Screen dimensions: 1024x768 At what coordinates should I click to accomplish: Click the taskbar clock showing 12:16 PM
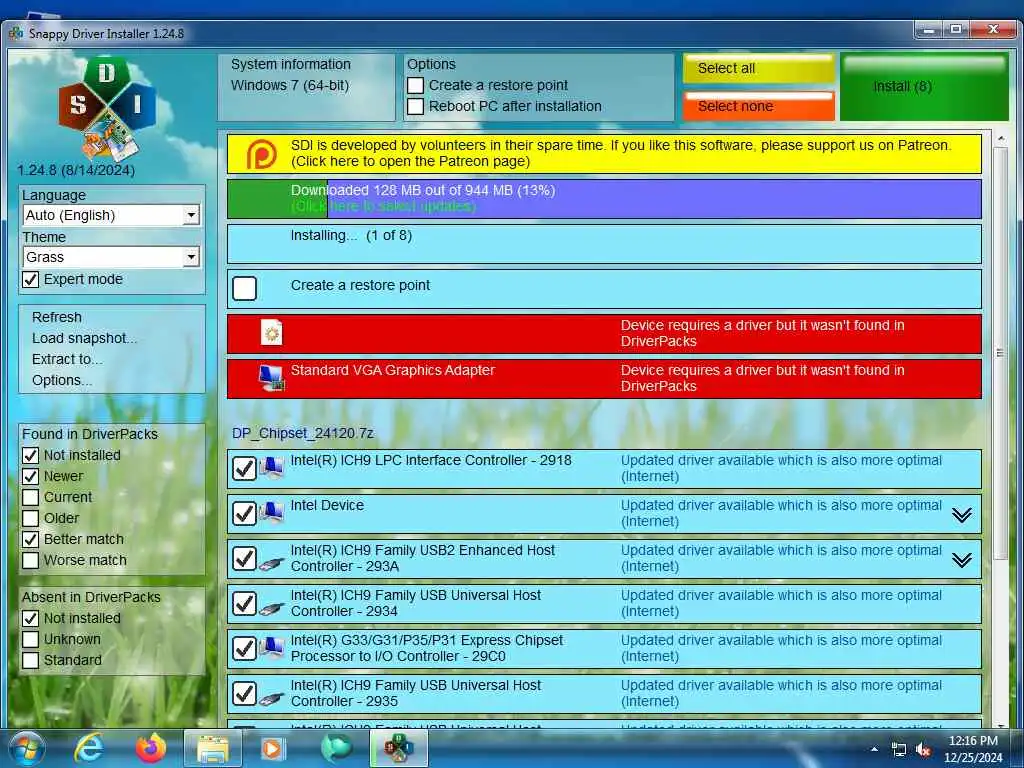click(x=973, y=749)
